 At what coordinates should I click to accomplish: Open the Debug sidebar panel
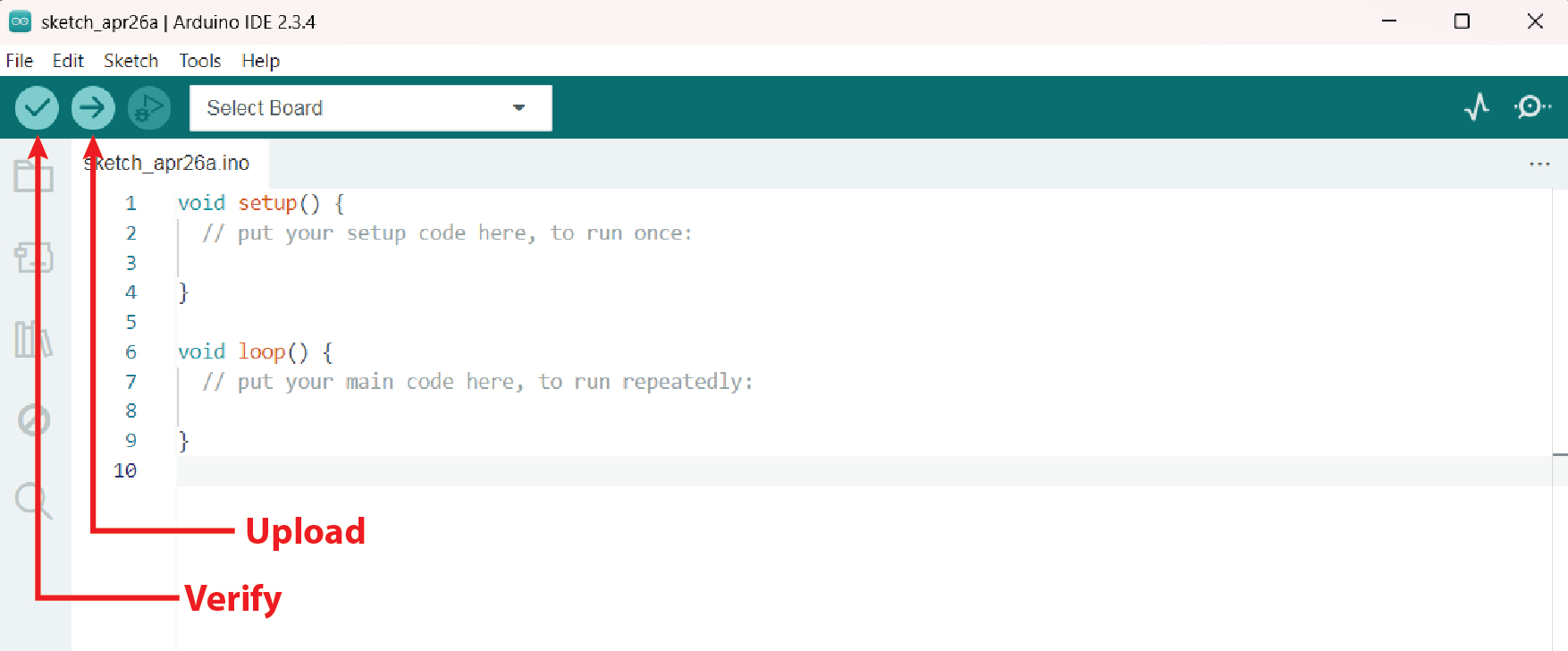click(34, 419)
